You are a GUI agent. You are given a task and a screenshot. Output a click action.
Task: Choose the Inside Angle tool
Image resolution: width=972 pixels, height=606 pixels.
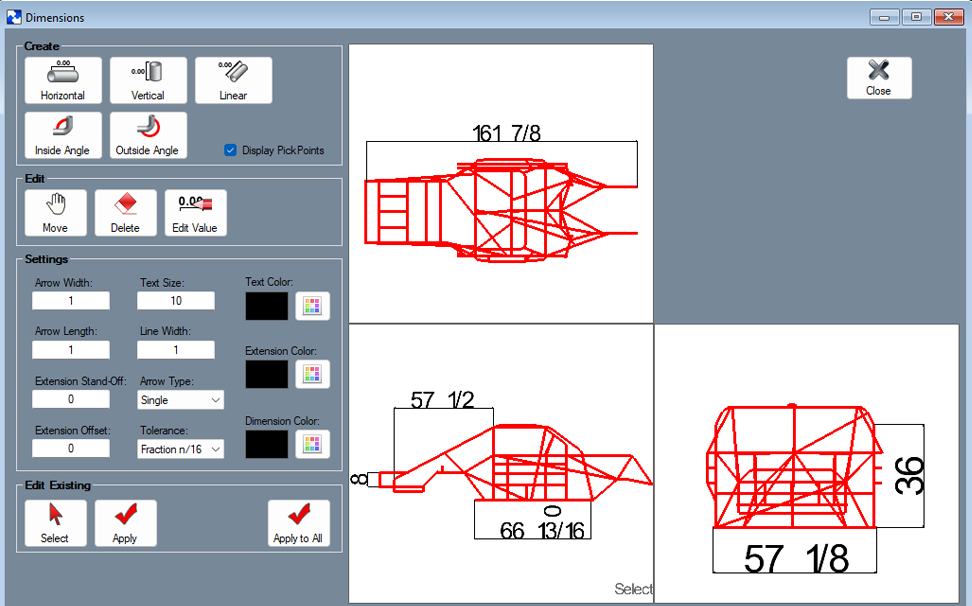63,135
